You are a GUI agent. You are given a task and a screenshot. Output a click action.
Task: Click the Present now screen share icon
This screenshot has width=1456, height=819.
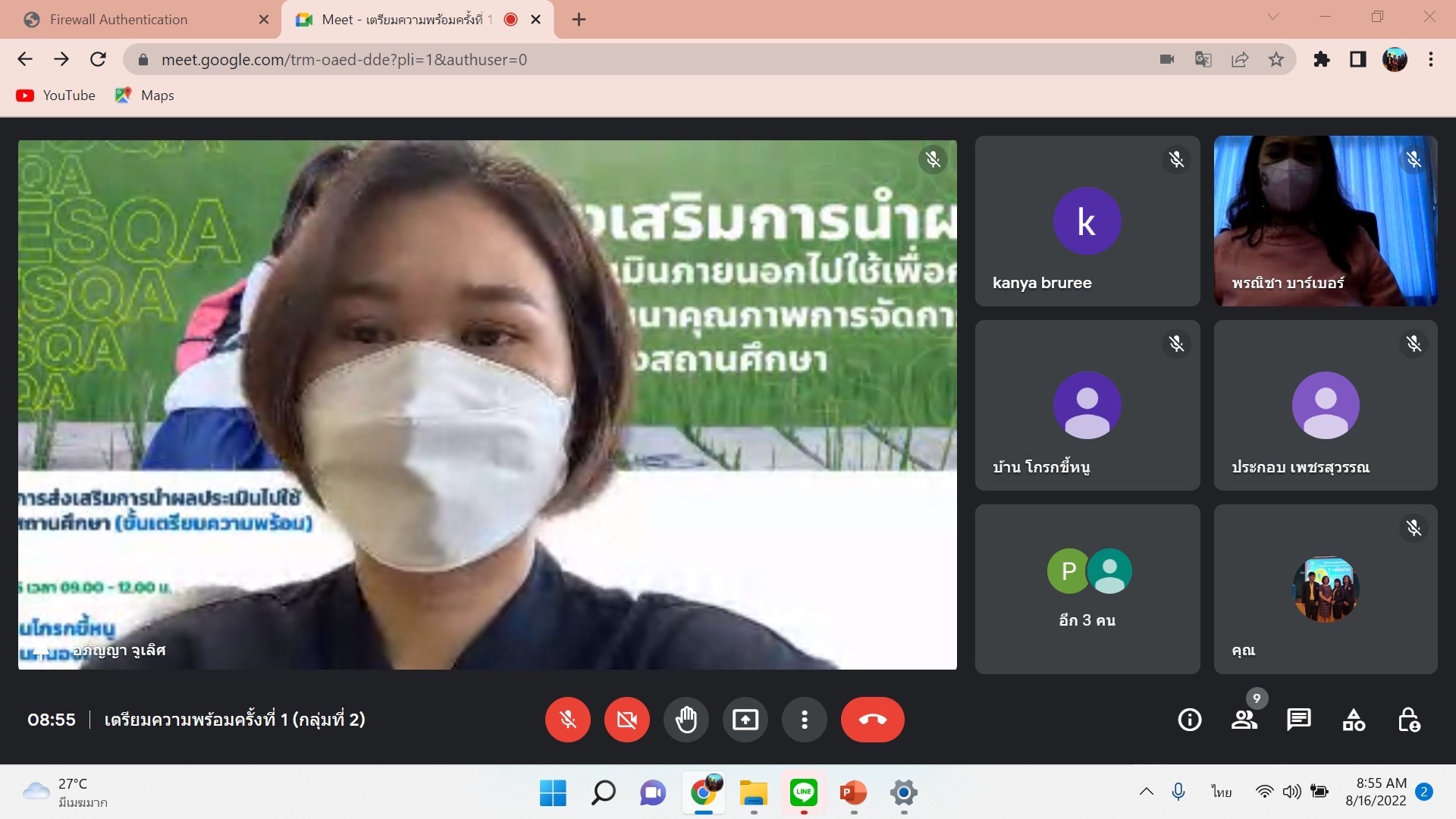click(745, 719)
